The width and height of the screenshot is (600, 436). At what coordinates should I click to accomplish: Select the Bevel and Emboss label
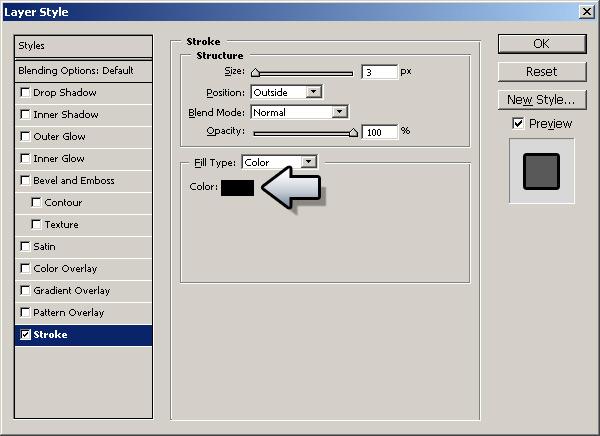(74, 181)
